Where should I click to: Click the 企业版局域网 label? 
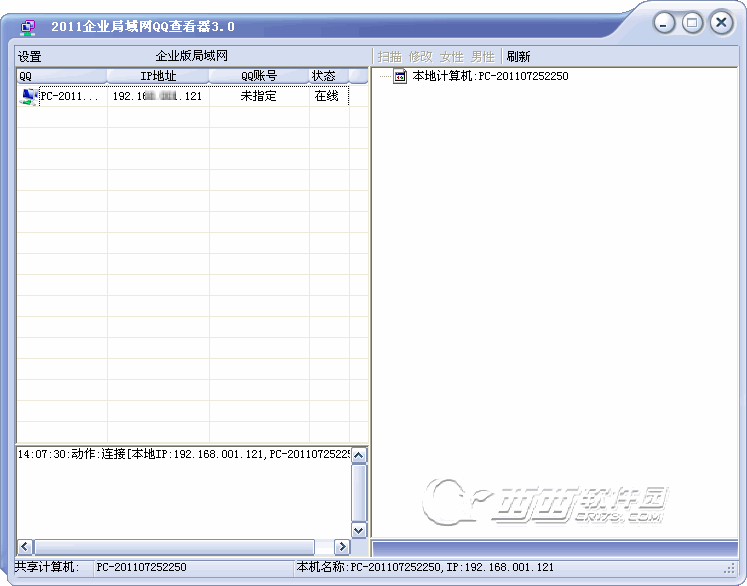192,56
